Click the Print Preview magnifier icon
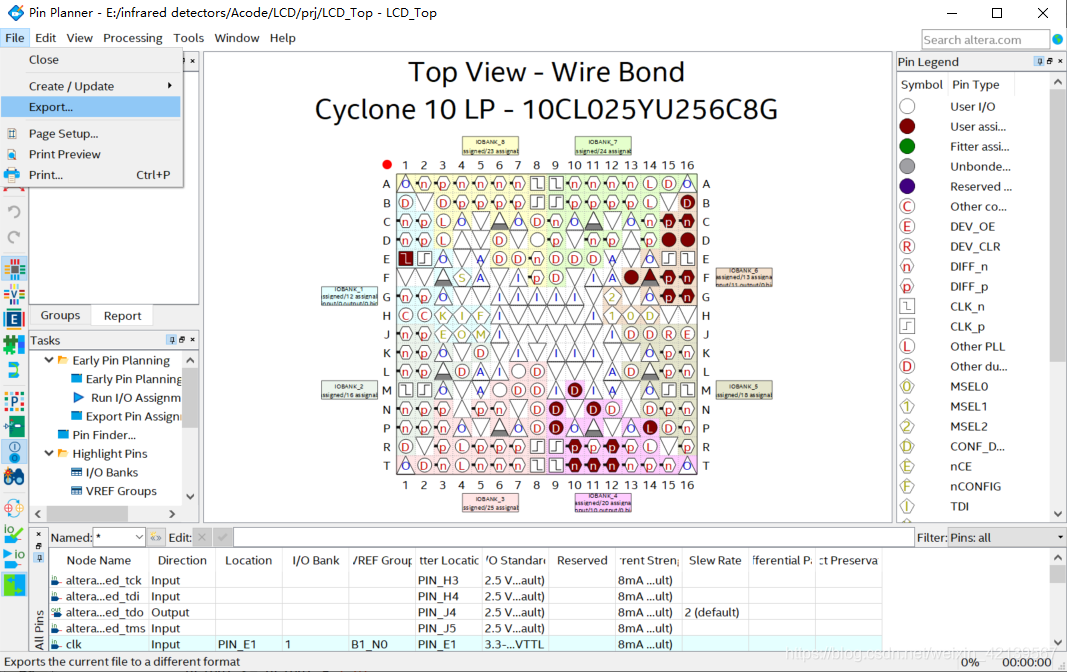The height and width of the screenshot is (672, 1067). pyautogui.click(x=12, y=154)
